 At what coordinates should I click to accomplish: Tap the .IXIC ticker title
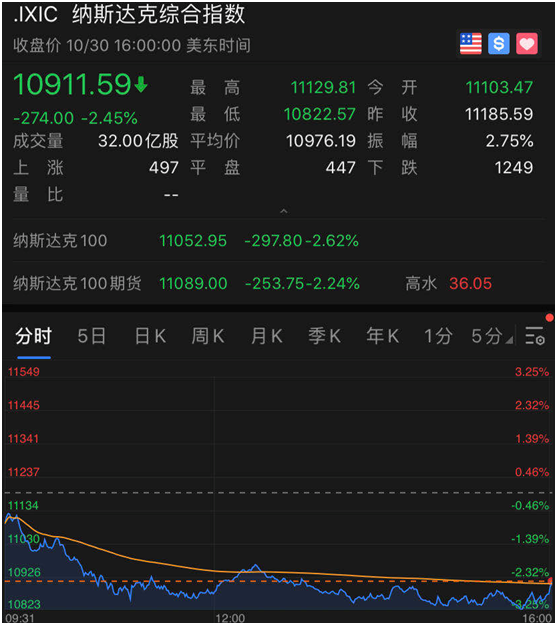click(36, 15)
